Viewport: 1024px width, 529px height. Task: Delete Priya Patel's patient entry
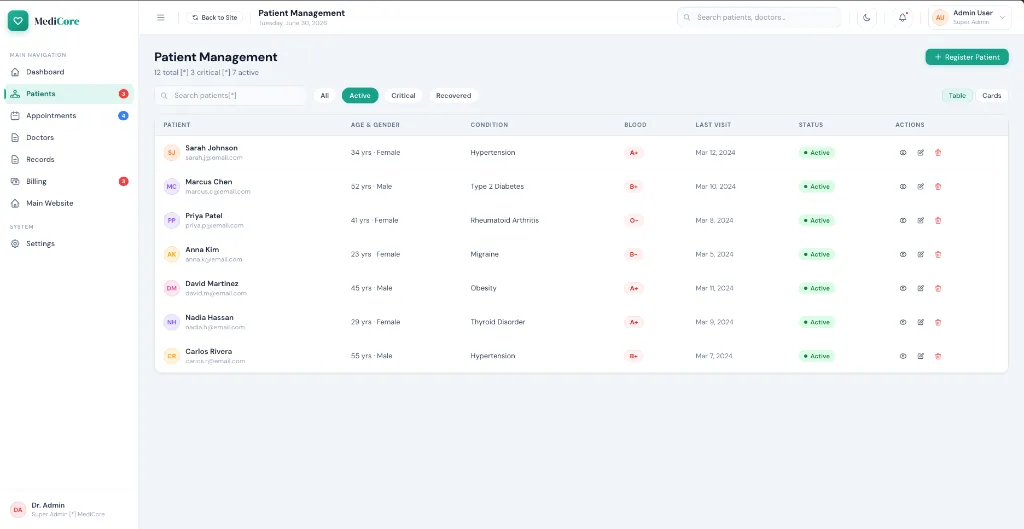[938, 221]
